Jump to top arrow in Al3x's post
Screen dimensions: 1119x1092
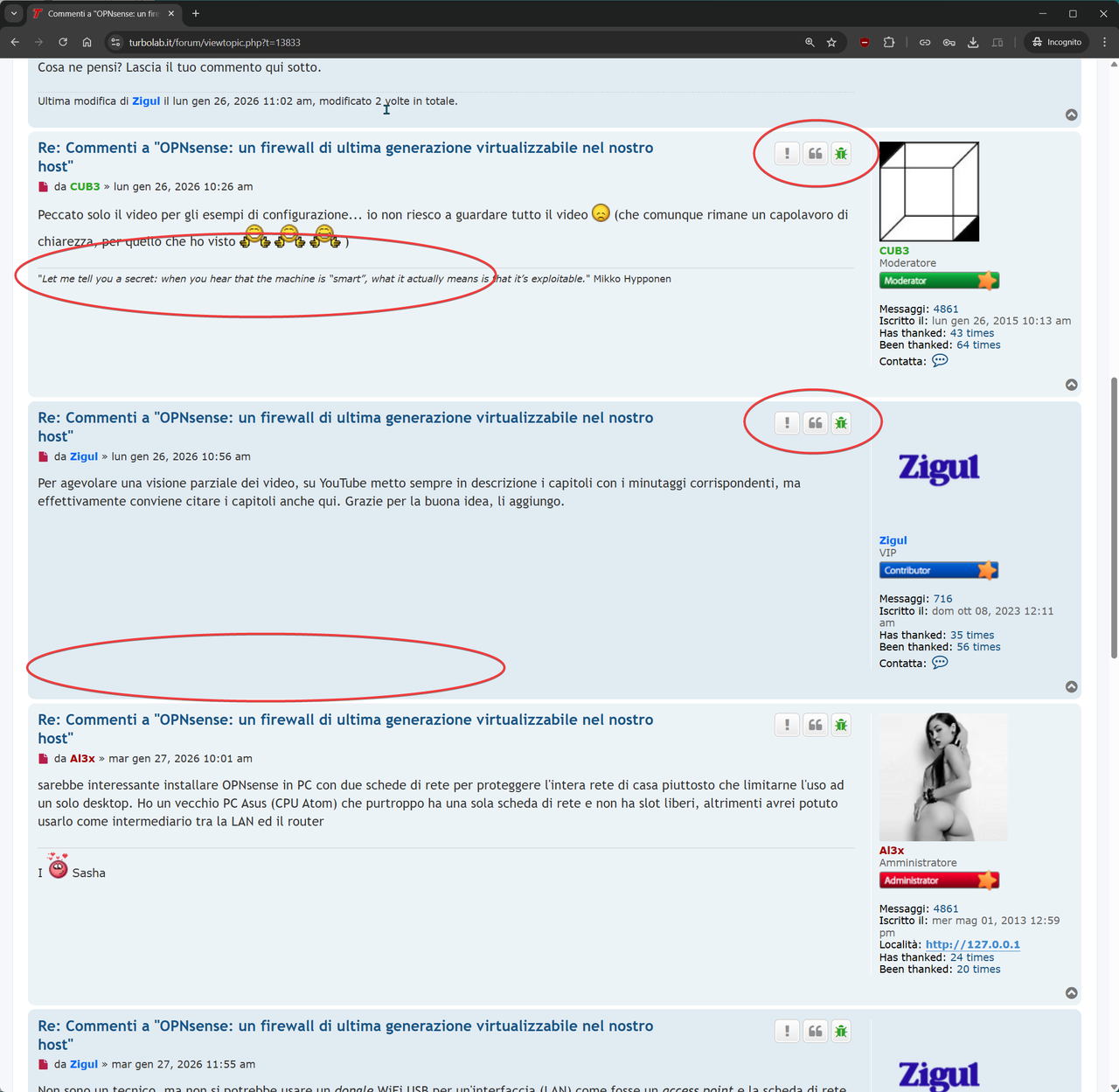coord(1072,992)
